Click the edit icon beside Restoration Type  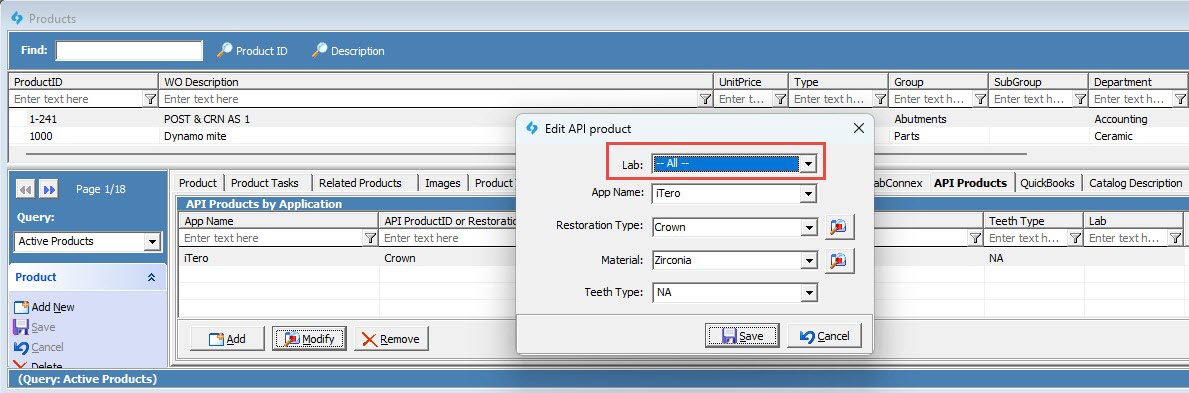click(839, 226)
